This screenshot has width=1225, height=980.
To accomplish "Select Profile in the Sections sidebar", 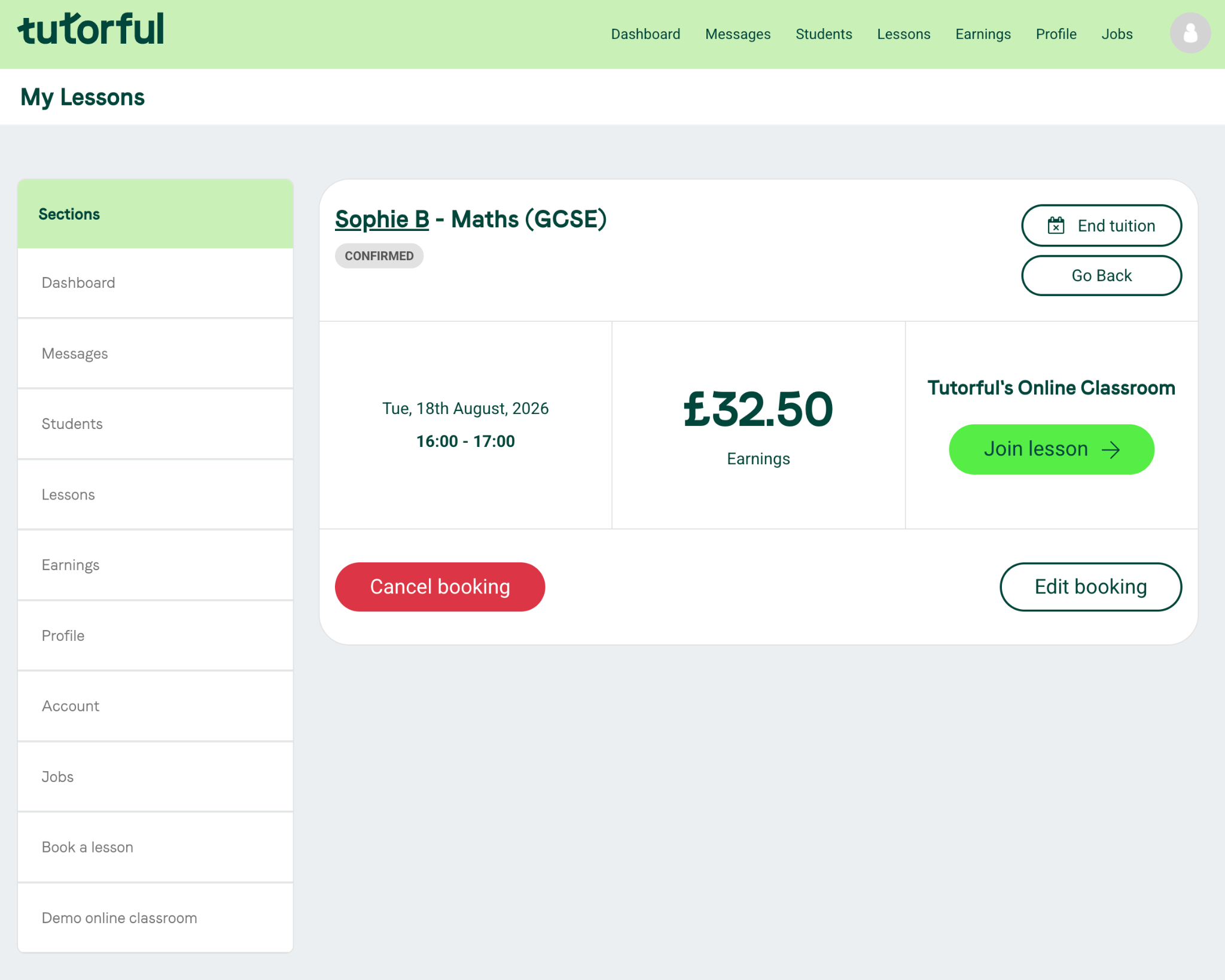I will coord(156,635).
